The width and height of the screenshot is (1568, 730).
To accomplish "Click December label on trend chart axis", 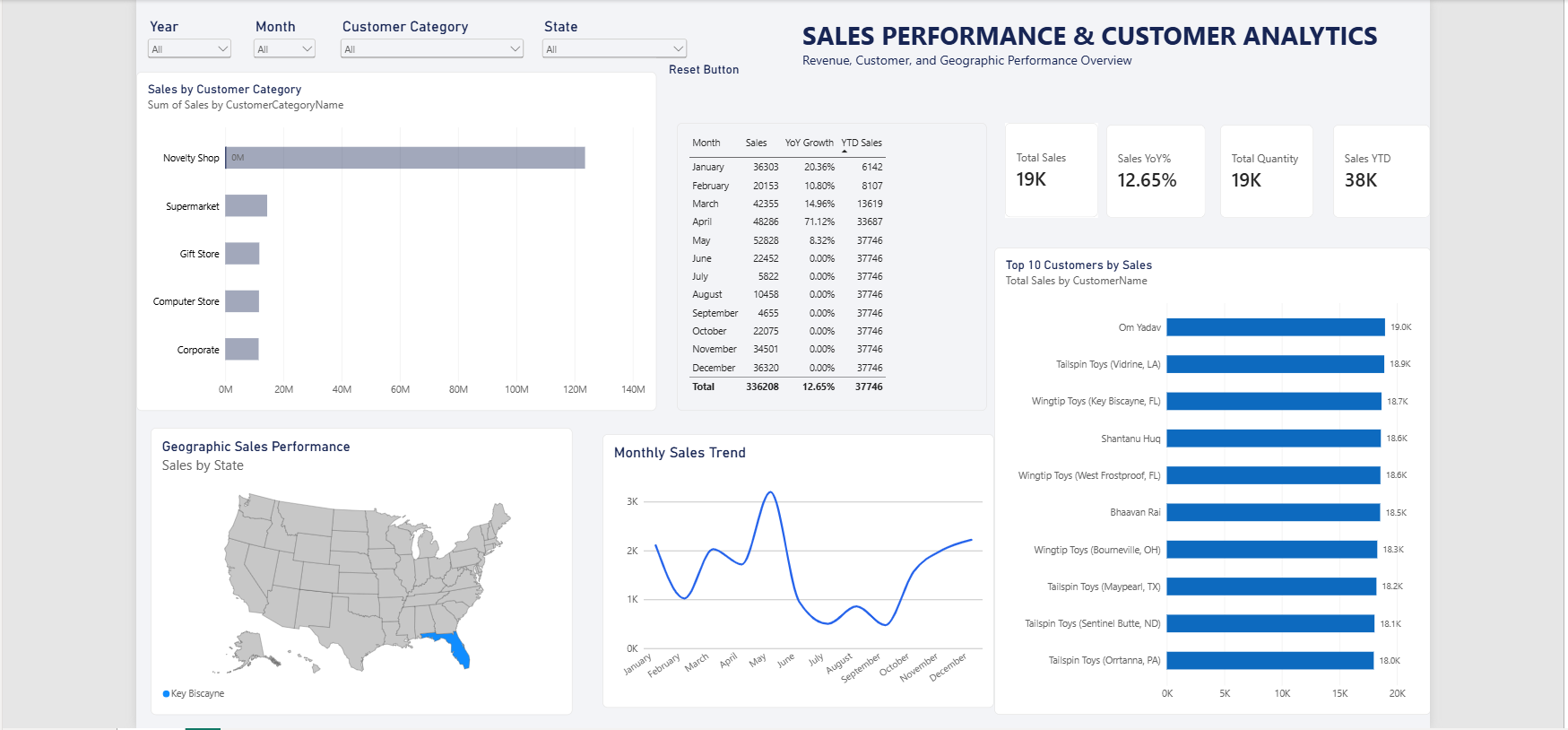I will [948, 667].
